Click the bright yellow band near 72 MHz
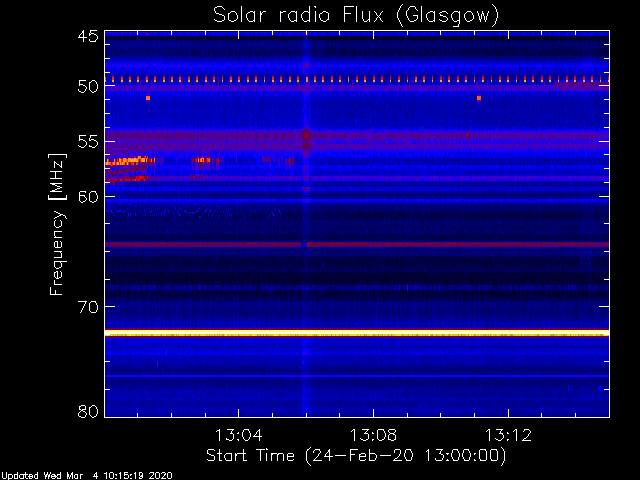 pyautogui.click(x=357, y=333)
